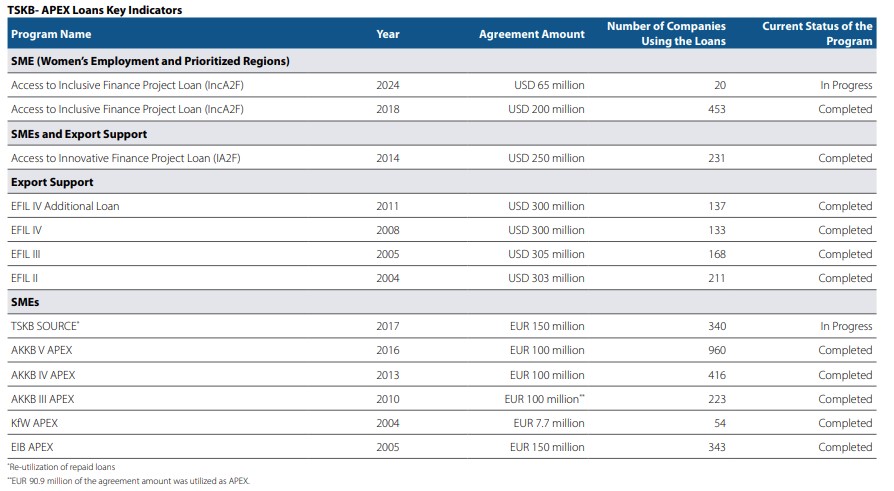Click the USD 65 million agreement amount

[549, 86]
